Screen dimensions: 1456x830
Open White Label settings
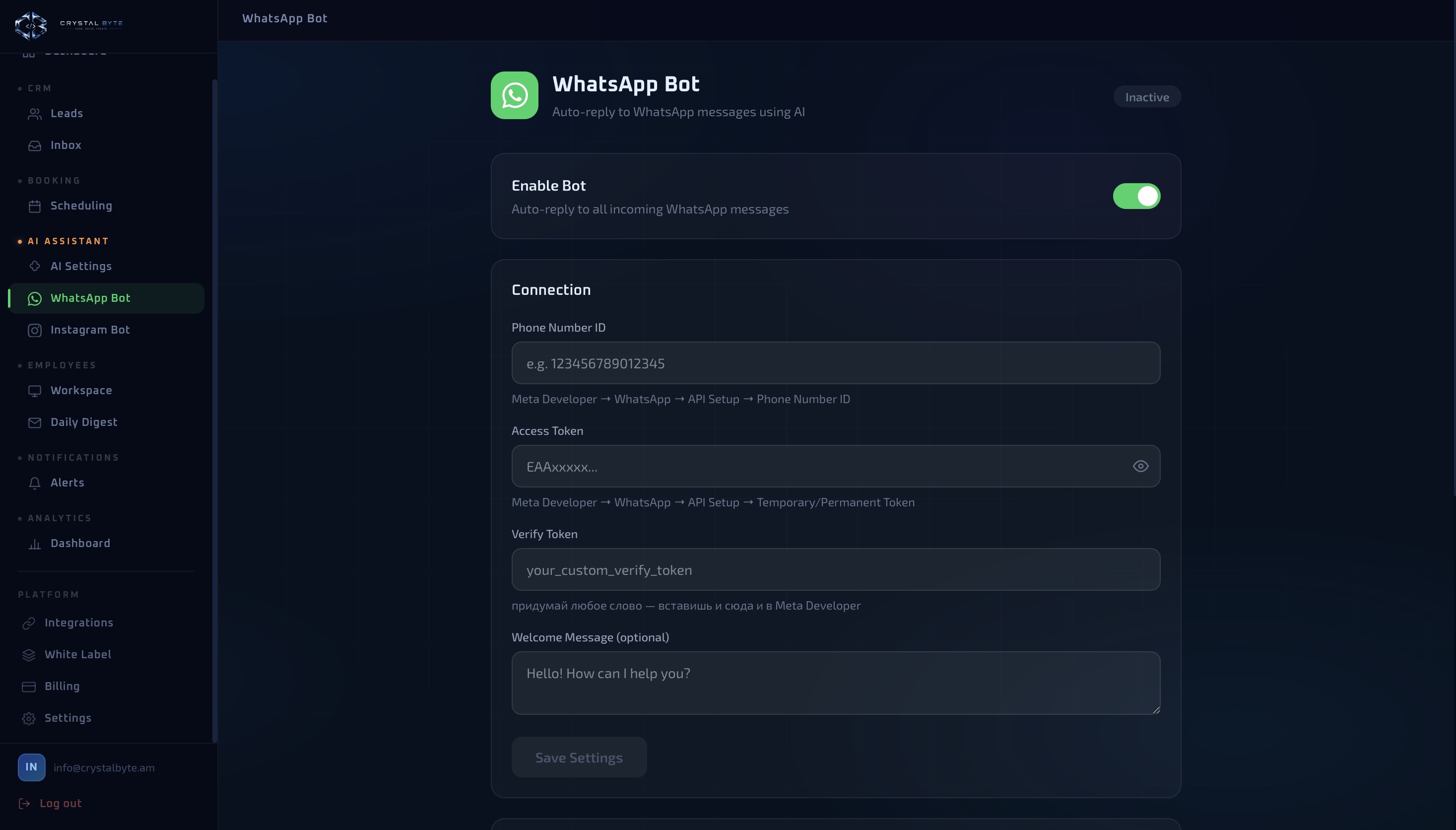(106, 655)
